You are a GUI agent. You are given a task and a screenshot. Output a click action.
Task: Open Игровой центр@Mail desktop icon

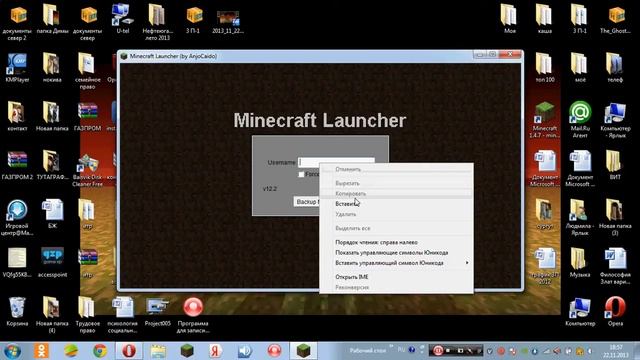click(17, 218)
